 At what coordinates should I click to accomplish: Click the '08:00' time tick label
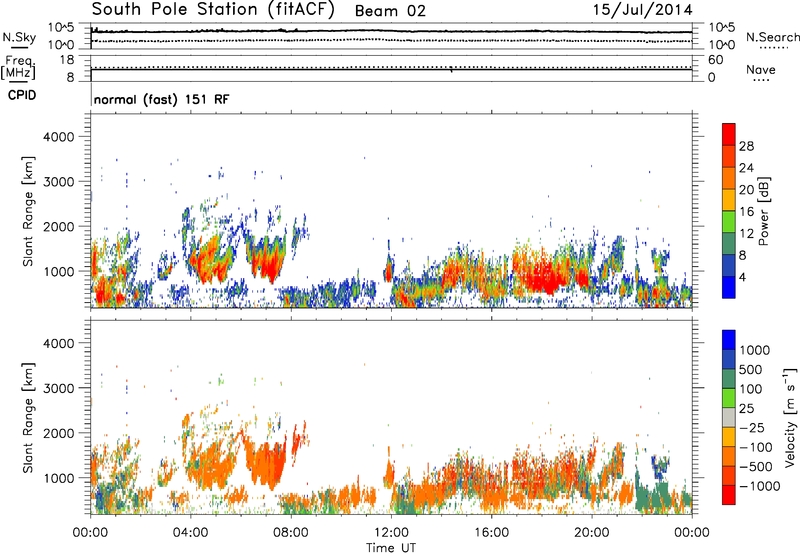click(291, 533)
